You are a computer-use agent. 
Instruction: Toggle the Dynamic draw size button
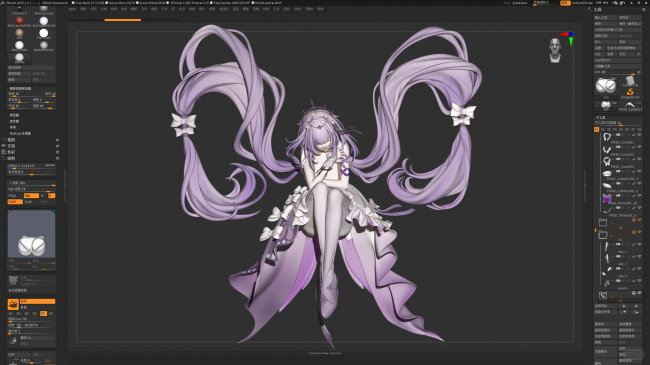(50, 165)
